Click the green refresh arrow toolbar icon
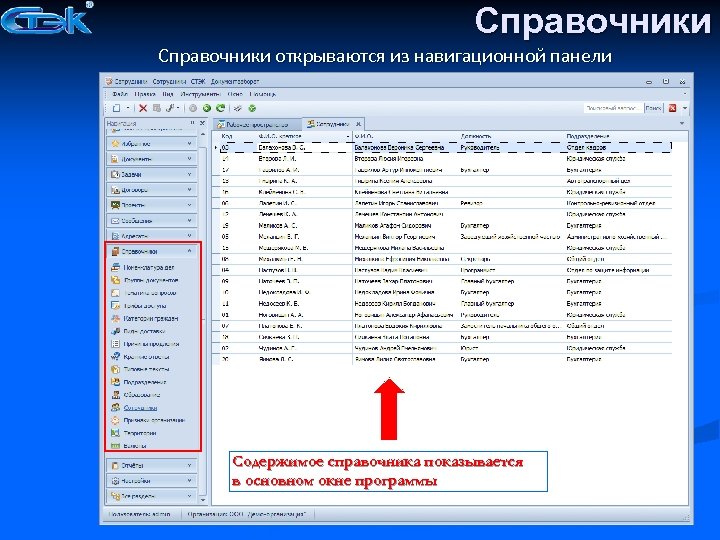 [220, 108]
